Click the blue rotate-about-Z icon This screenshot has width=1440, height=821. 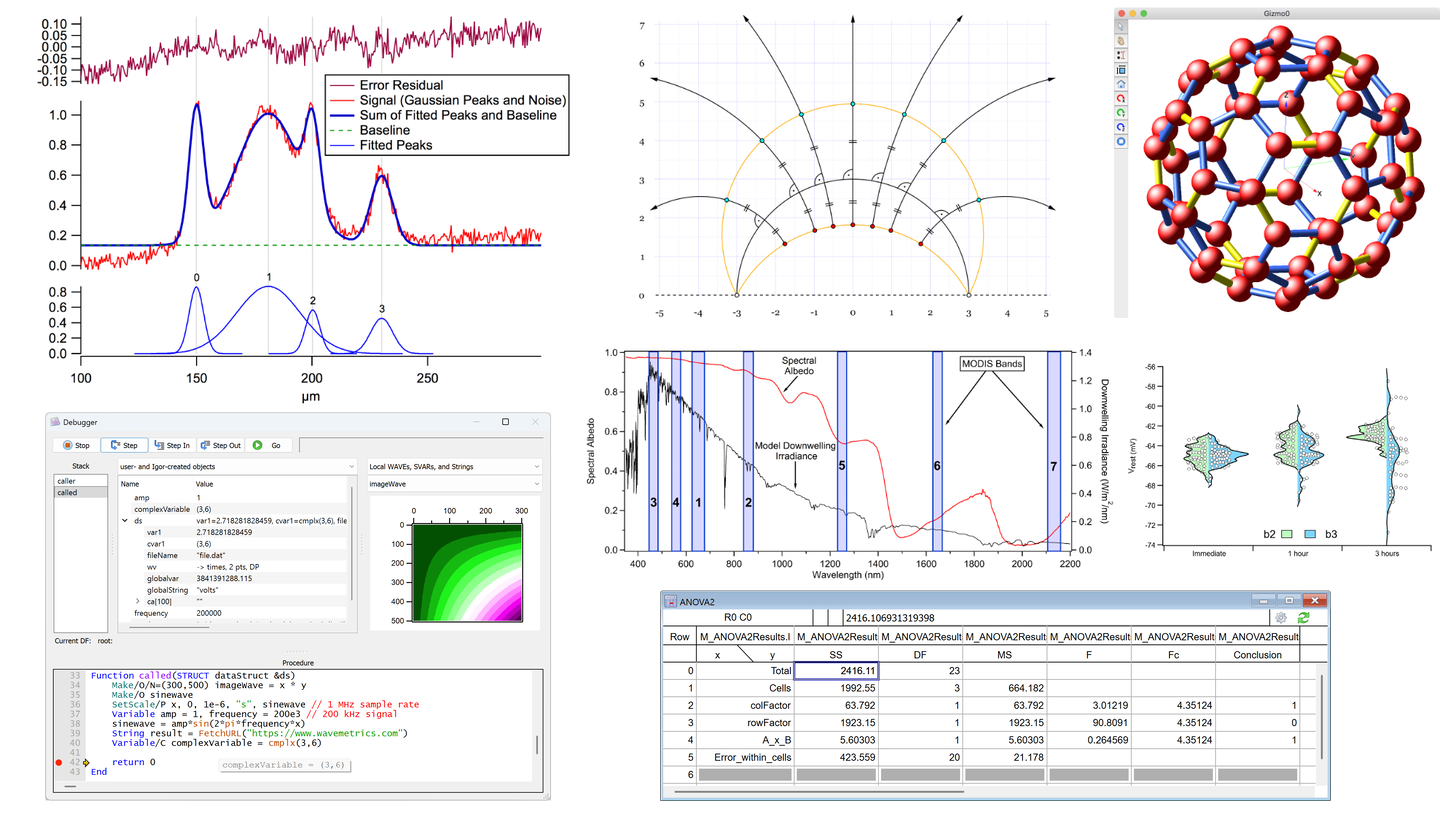pyautogui.click(x=1121, y=127)
